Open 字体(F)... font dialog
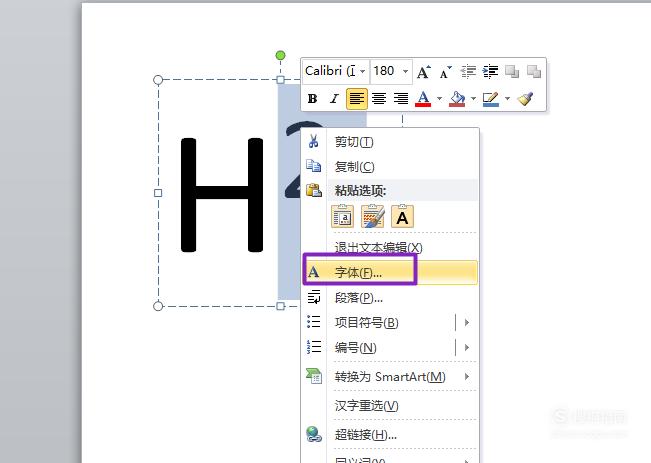The height and width of the screenshot is (463, 651). click(390, 272)
